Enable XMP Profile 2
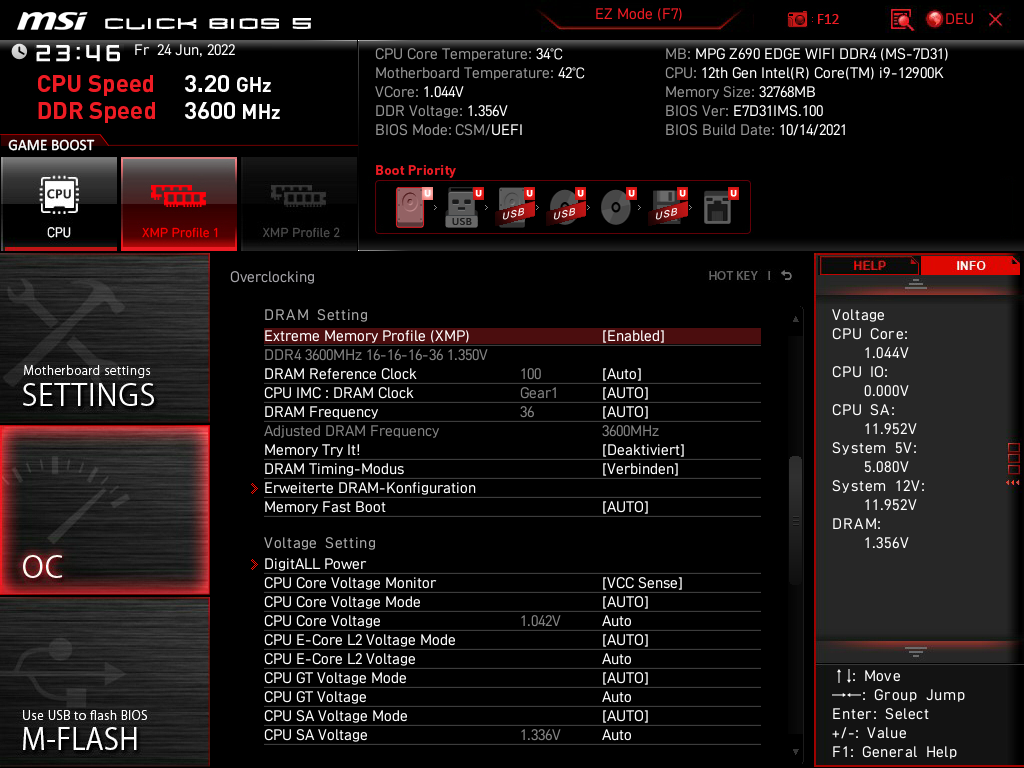The image size is (1024, 768). coord(300,203)
